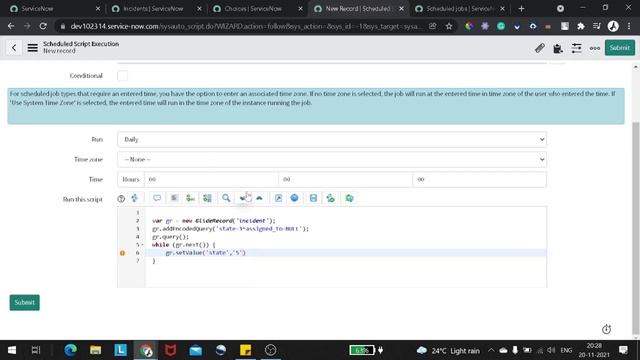
Task: Toggle the script tree syntax icon
Action: coord(135,198)
